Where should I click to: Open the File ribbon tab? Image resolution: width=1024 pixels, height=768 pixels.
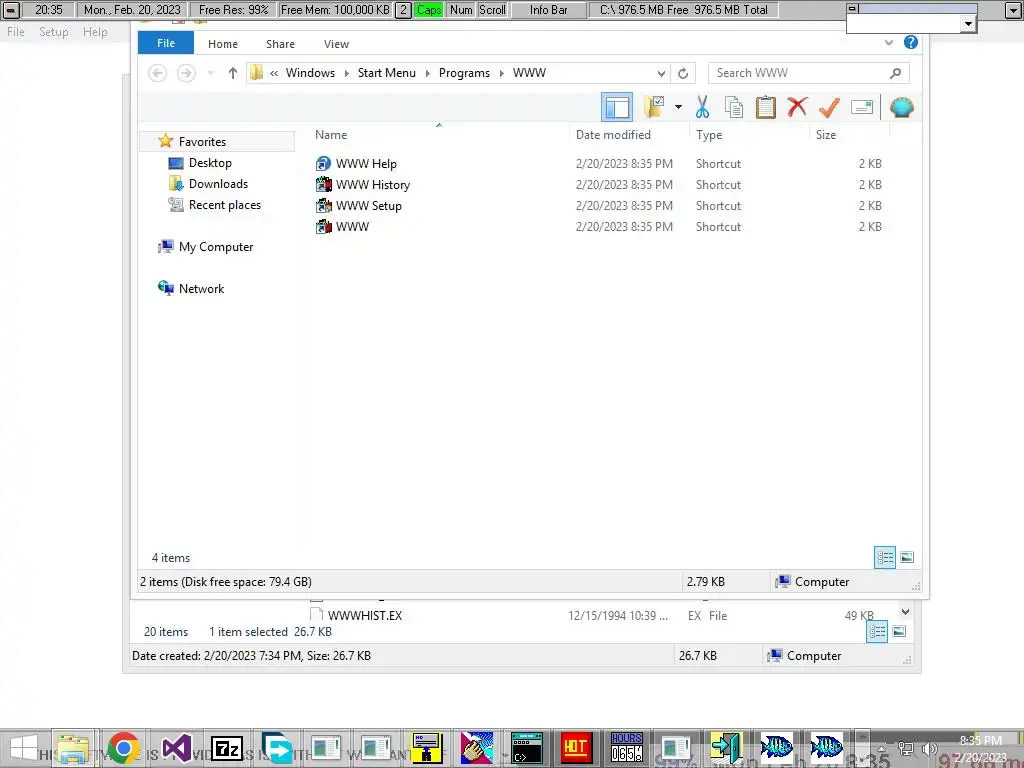point(166,43)
